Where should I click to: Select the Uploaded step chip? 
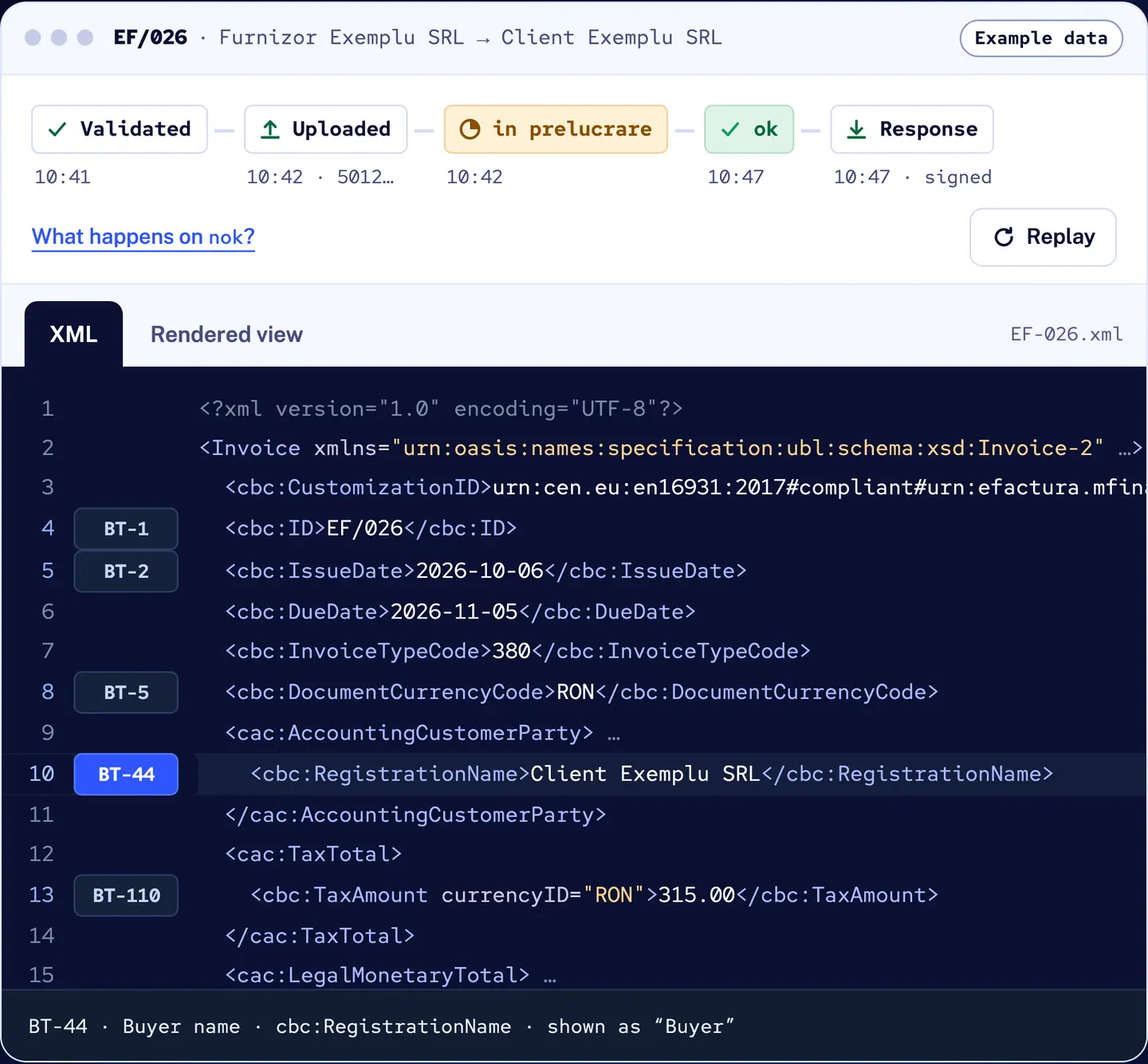point(326,129)
